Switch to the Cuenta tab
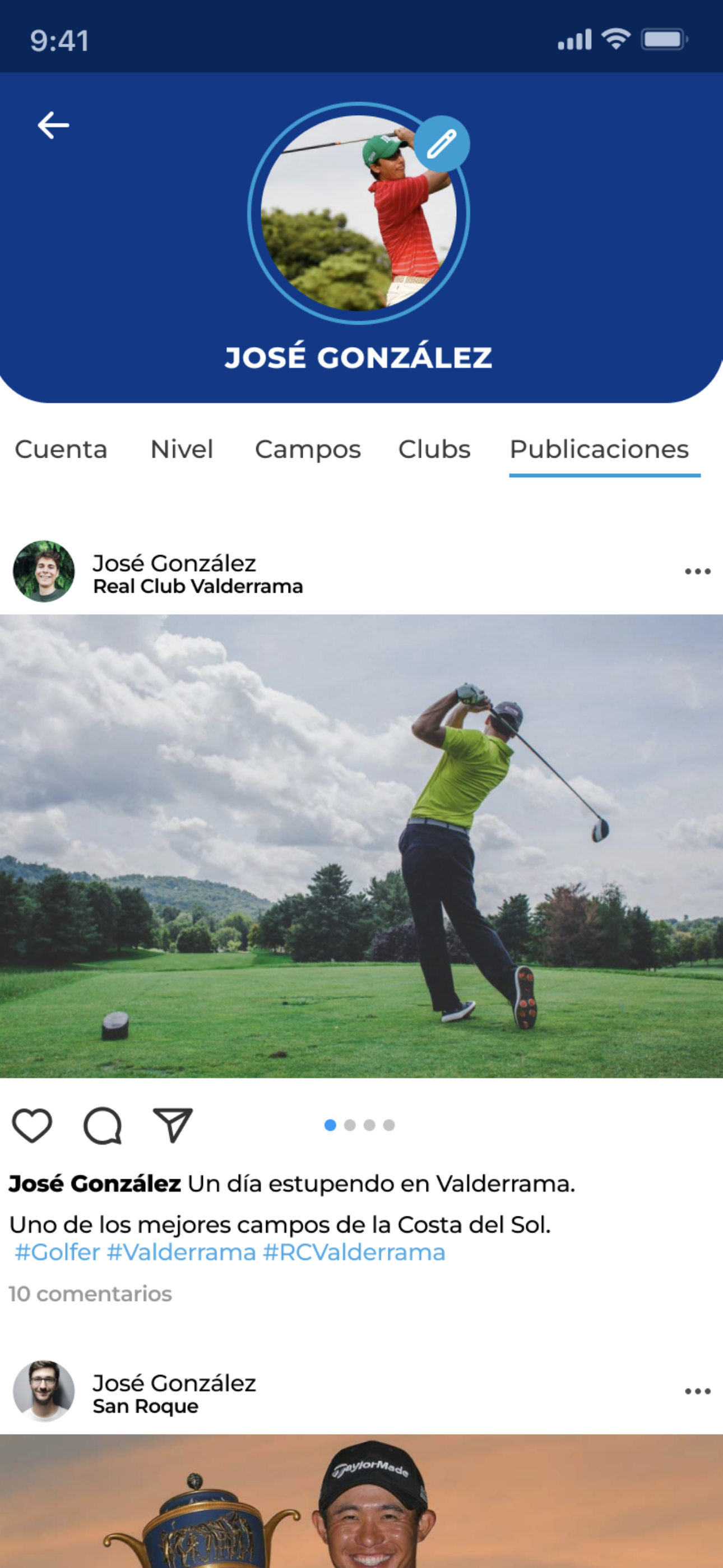The image size is (723, 1568). 61,449
